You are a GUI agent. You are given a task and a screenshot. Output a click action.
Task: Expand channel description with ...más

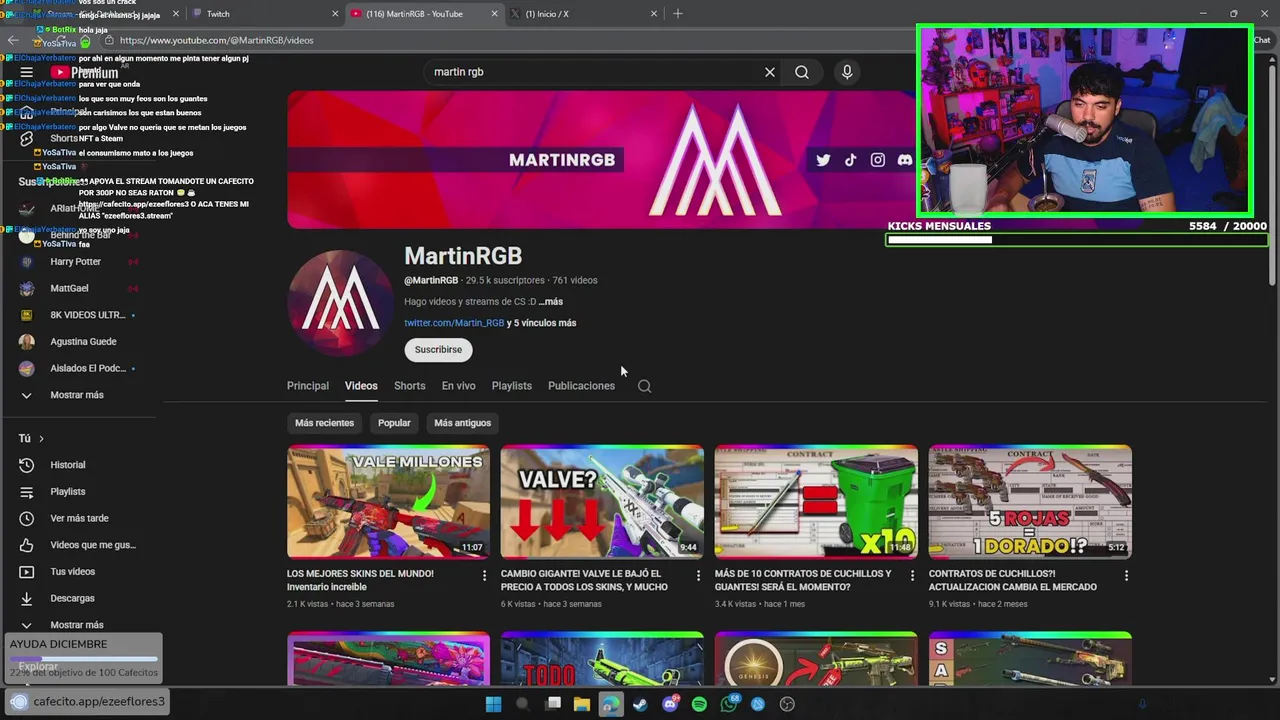pyautogui.click(x=551, y=302)
